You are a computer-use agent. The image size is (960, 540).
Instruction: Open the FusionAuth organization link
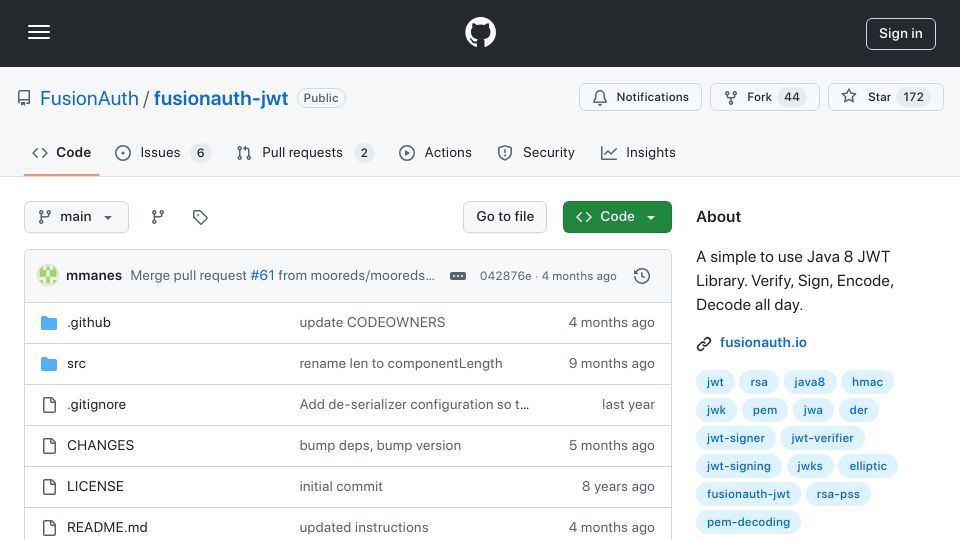click(x=89, y=98)
